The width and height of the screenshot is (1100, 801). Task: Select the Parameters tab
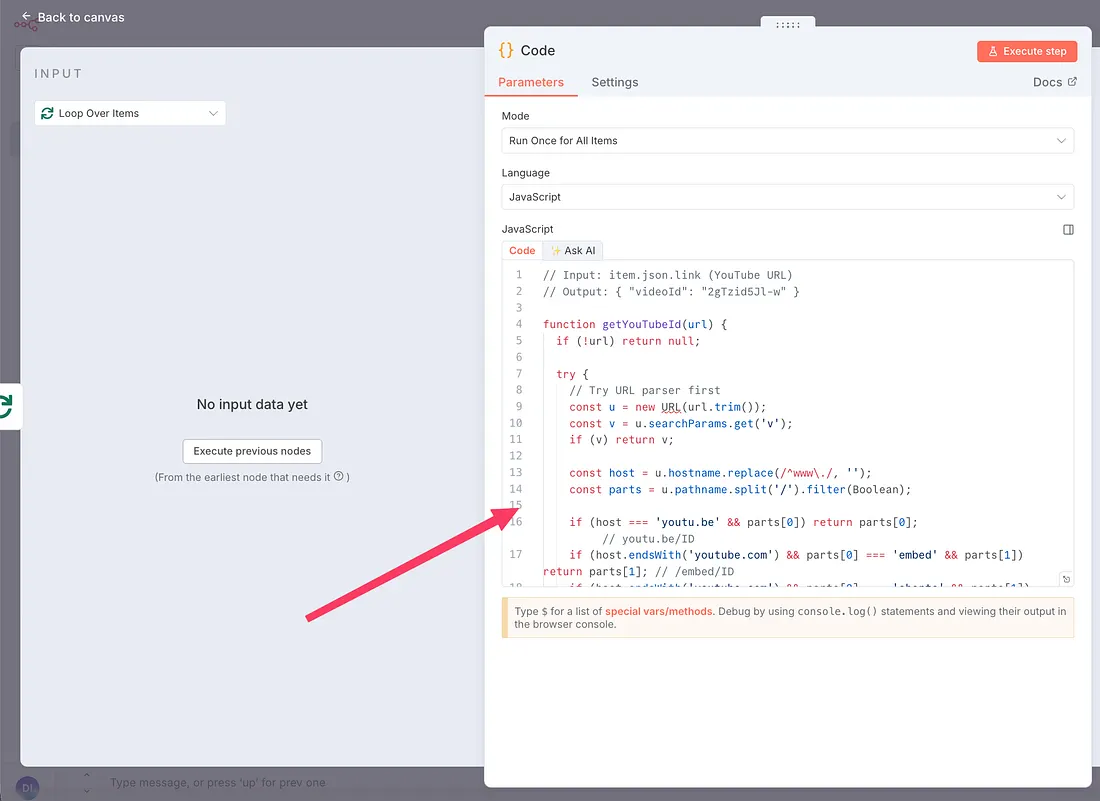[531, 82]
